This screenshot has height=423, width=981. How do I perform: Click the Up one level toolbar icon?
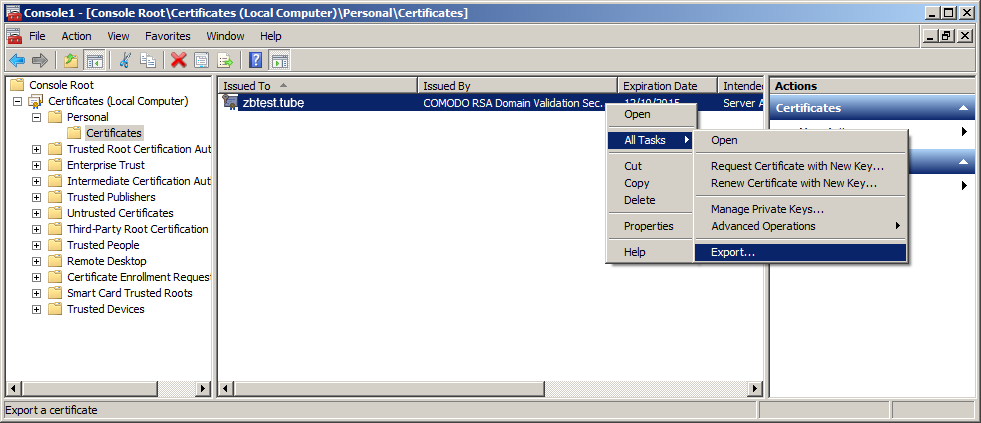[71, 60]
